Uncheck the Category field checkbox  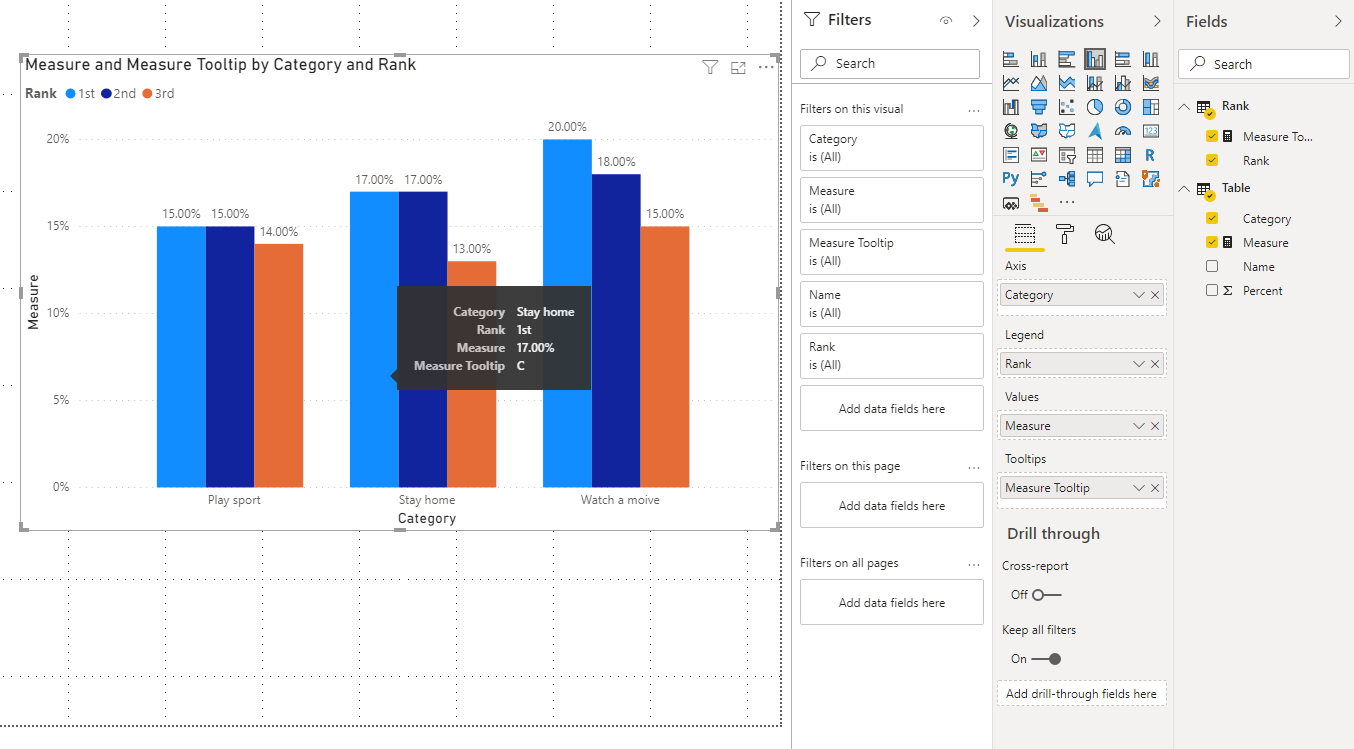(1212, 218)
